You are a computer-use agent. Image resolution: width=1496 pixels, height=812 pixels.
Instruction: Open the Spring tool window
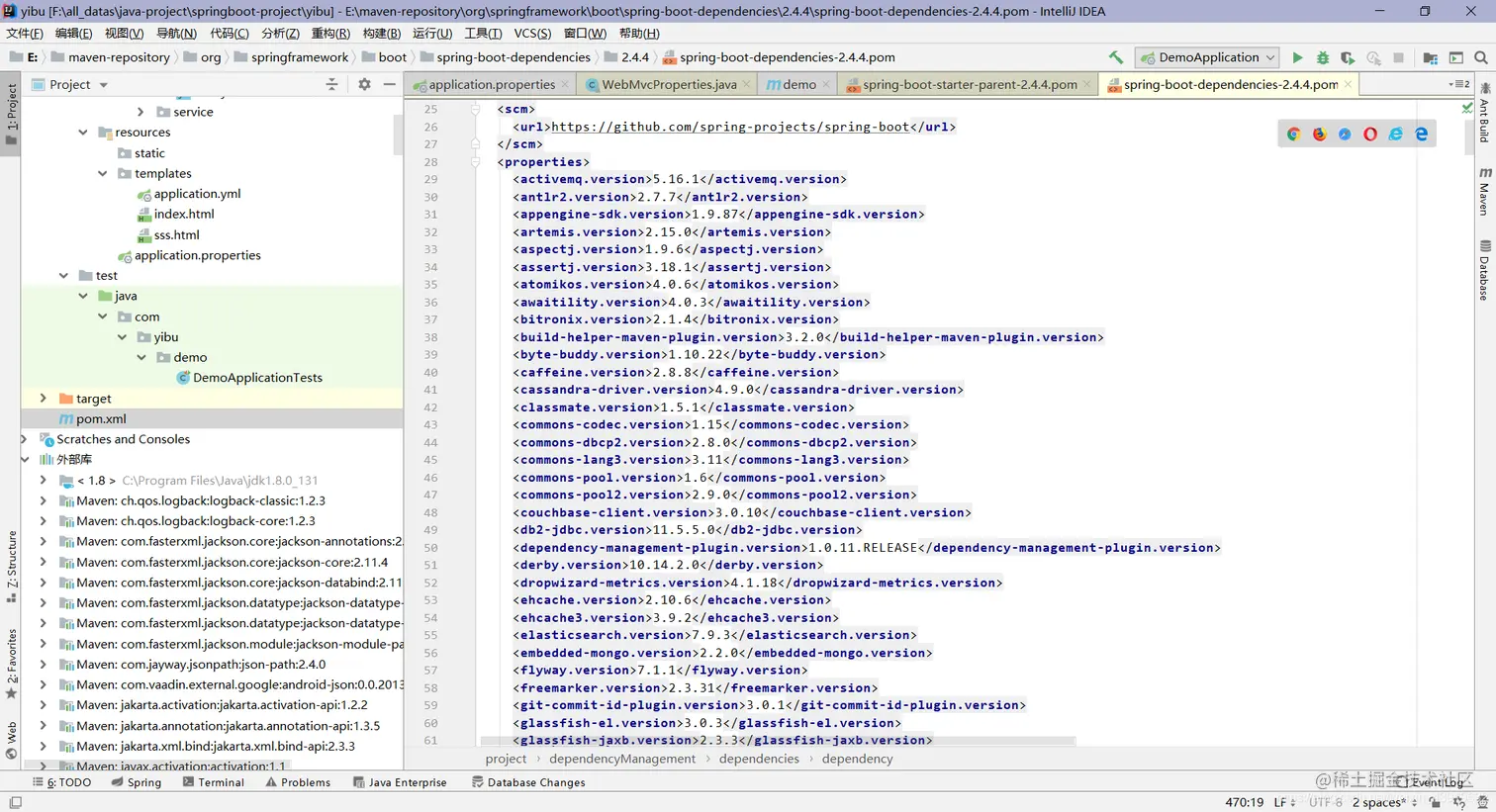pyautogui.click(x=137, y=782)
